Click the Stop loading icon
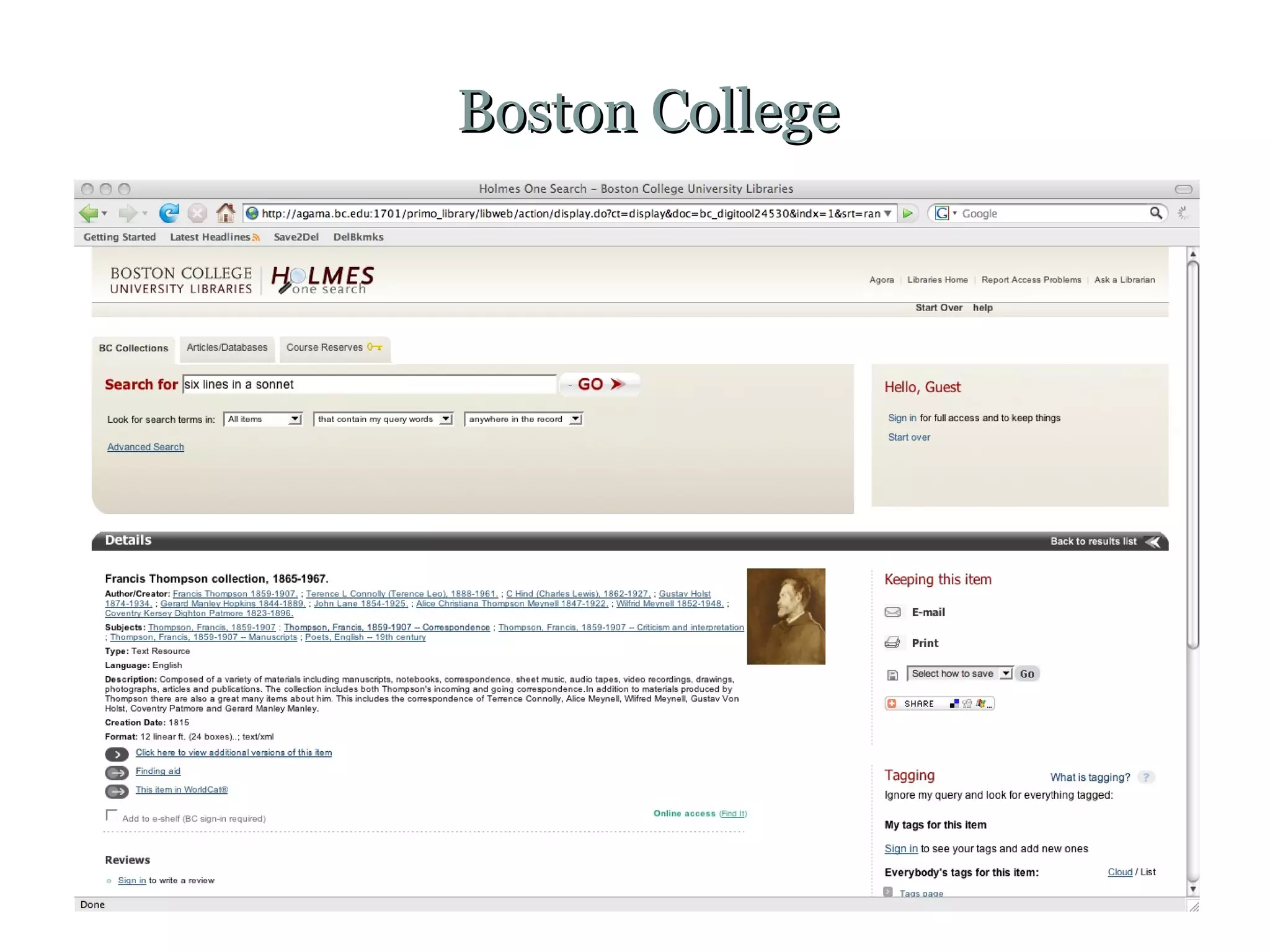This screenshot has height=952, width=1270. tap(197, 213)
